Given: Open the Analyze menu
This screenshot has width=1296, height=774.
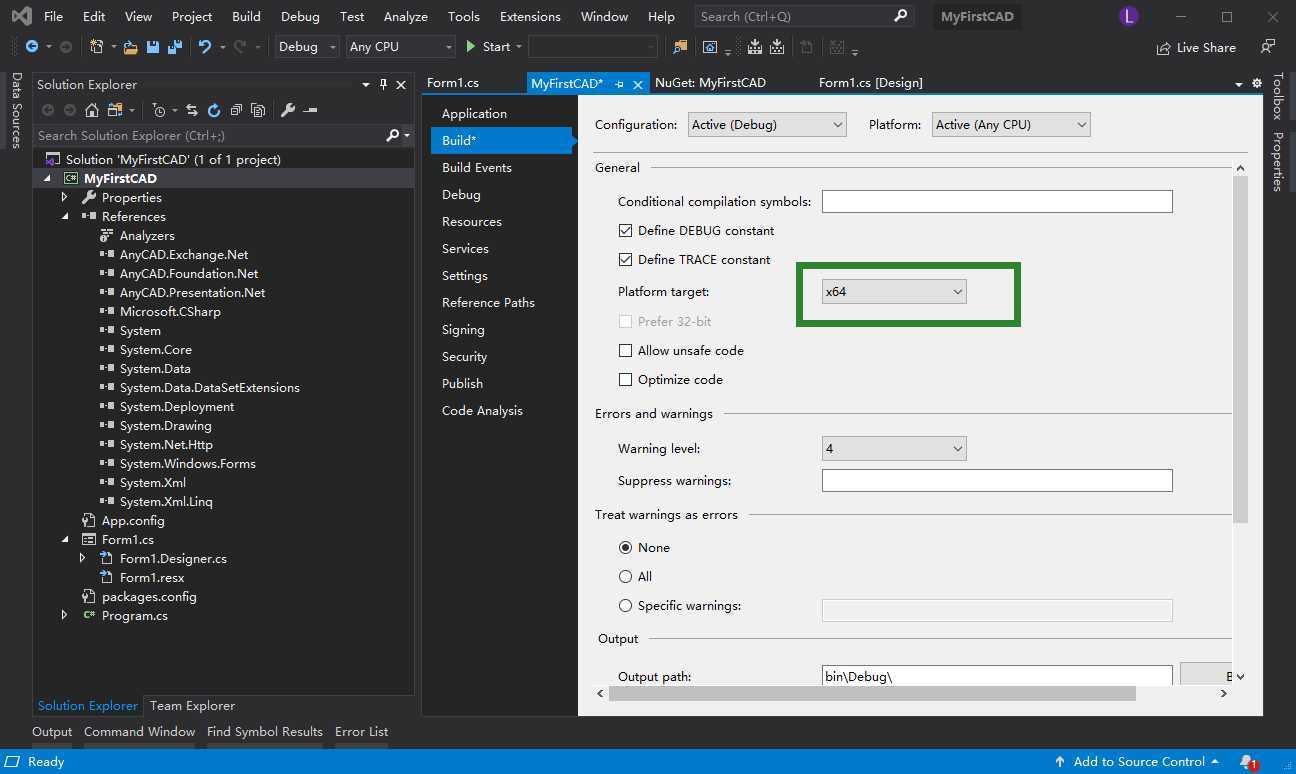Looking at the screenshot, I should pyautogui.click(x=406, y=16).
